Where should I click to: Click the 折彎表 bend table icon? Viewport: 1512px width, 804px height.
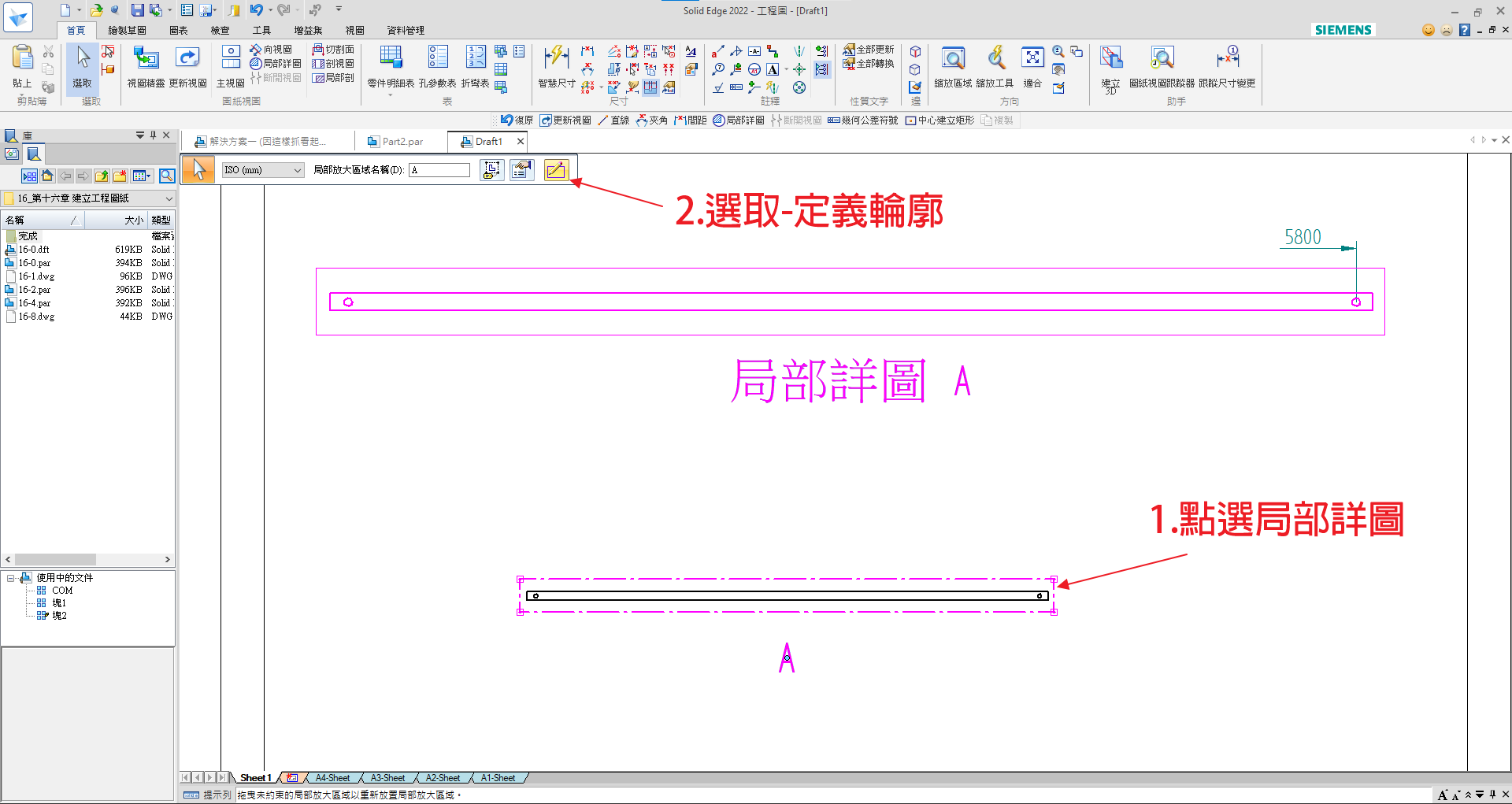(x=476, y=66)
